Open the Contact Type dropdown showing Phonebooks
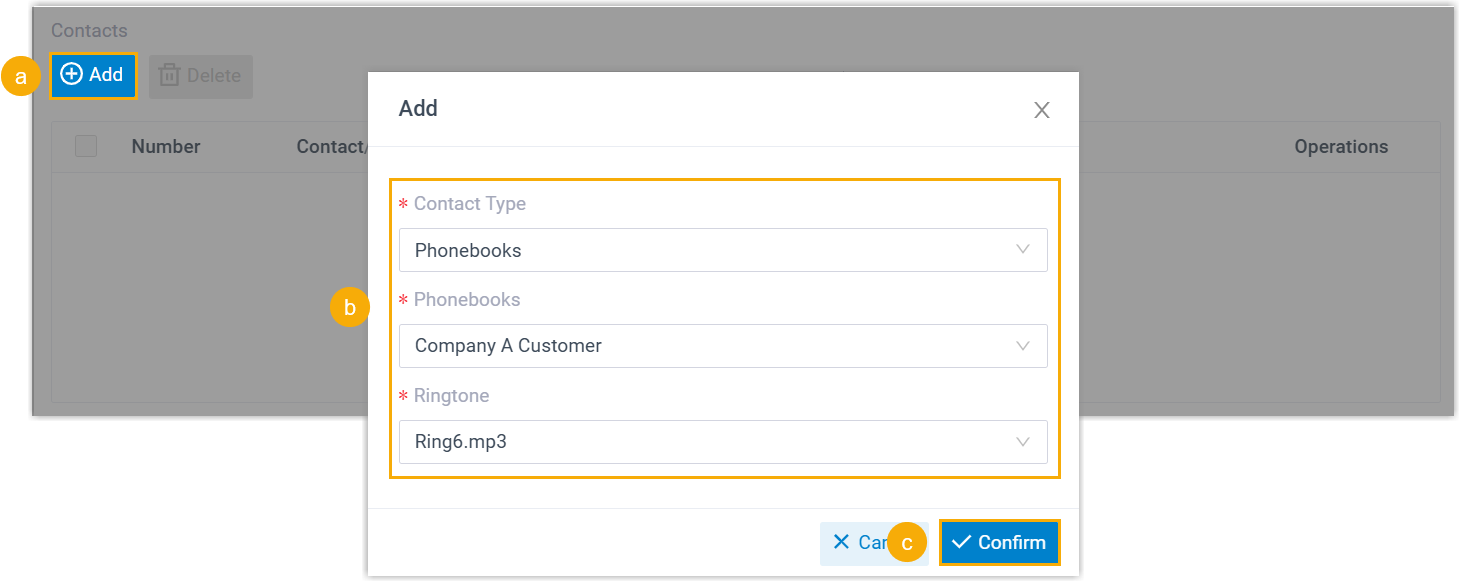The width and height of the screenshot is (1460, 582). coord(722,250)
